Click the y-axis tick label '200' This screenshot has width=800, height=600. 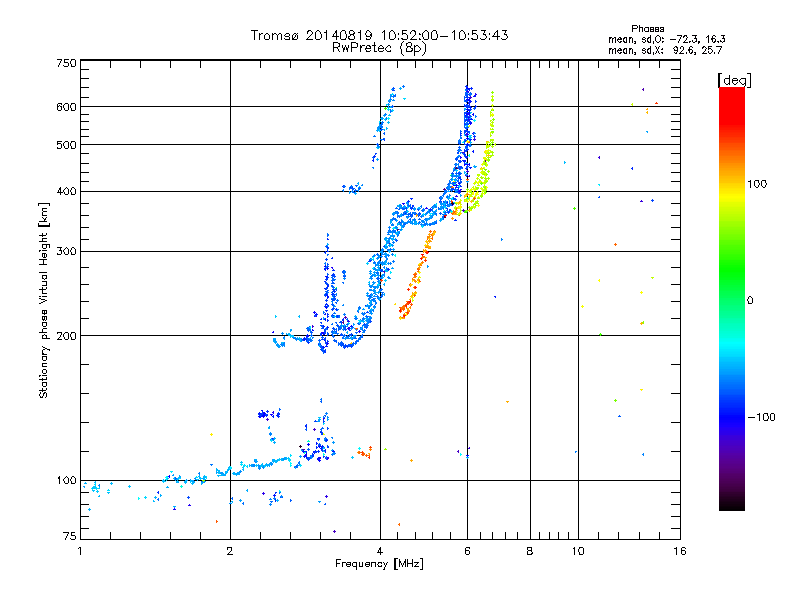tap(67, 336)
